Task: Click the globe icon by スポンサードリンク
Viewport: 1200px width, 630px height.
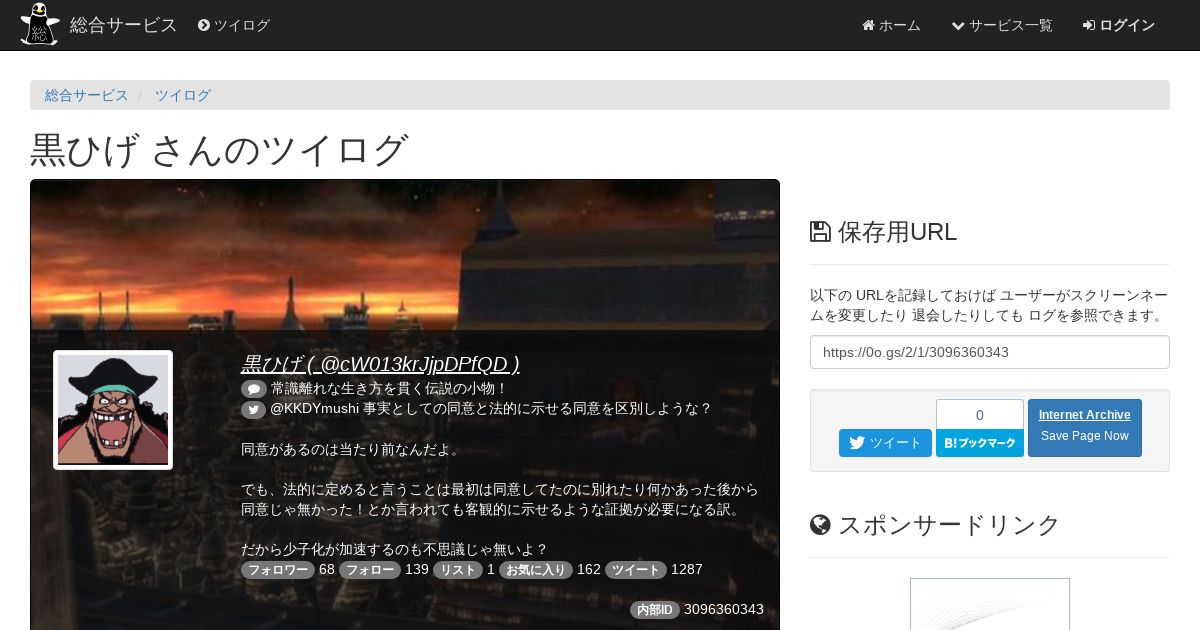Action: click(820, 524)
